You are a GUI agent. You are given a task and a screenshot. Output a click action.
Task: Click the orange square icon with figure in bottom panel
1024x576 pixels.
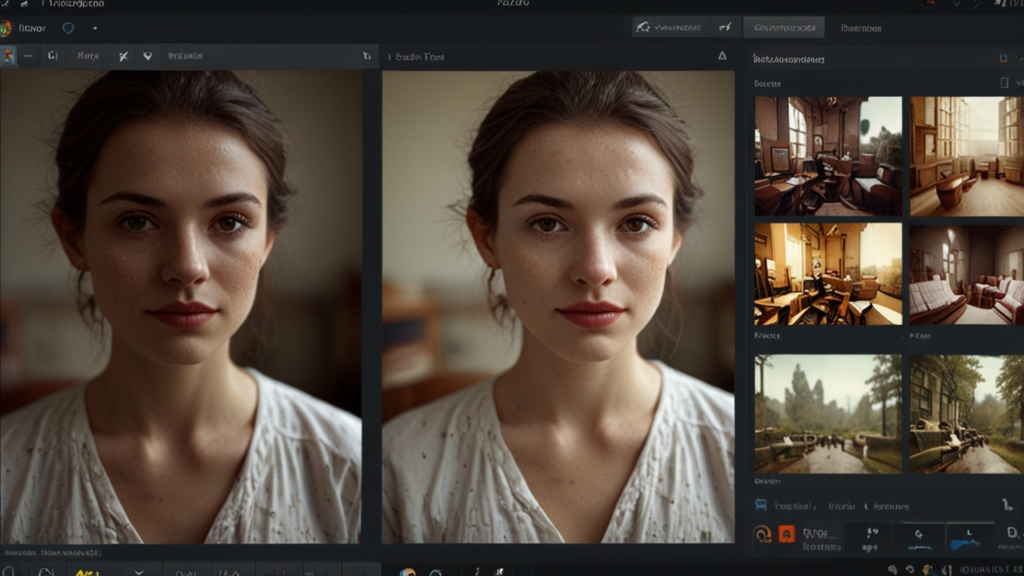[787, 534]
